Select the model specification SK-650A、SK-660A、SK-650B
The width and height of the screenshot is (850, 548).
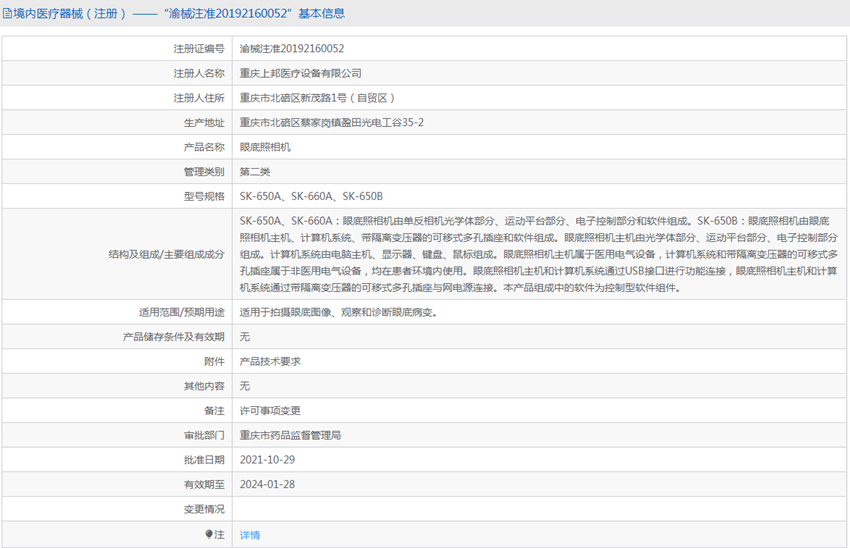pyautogui.click(x=311, y=196)
